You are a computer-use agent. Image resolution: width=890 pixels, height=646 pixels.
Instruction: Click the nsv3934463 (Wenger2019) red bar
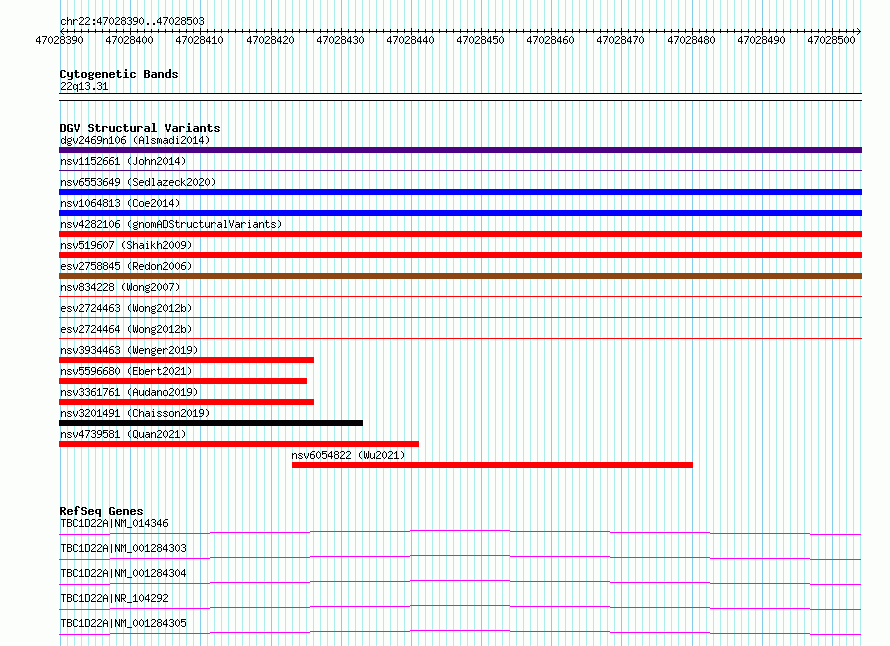(x=186, y=360)
